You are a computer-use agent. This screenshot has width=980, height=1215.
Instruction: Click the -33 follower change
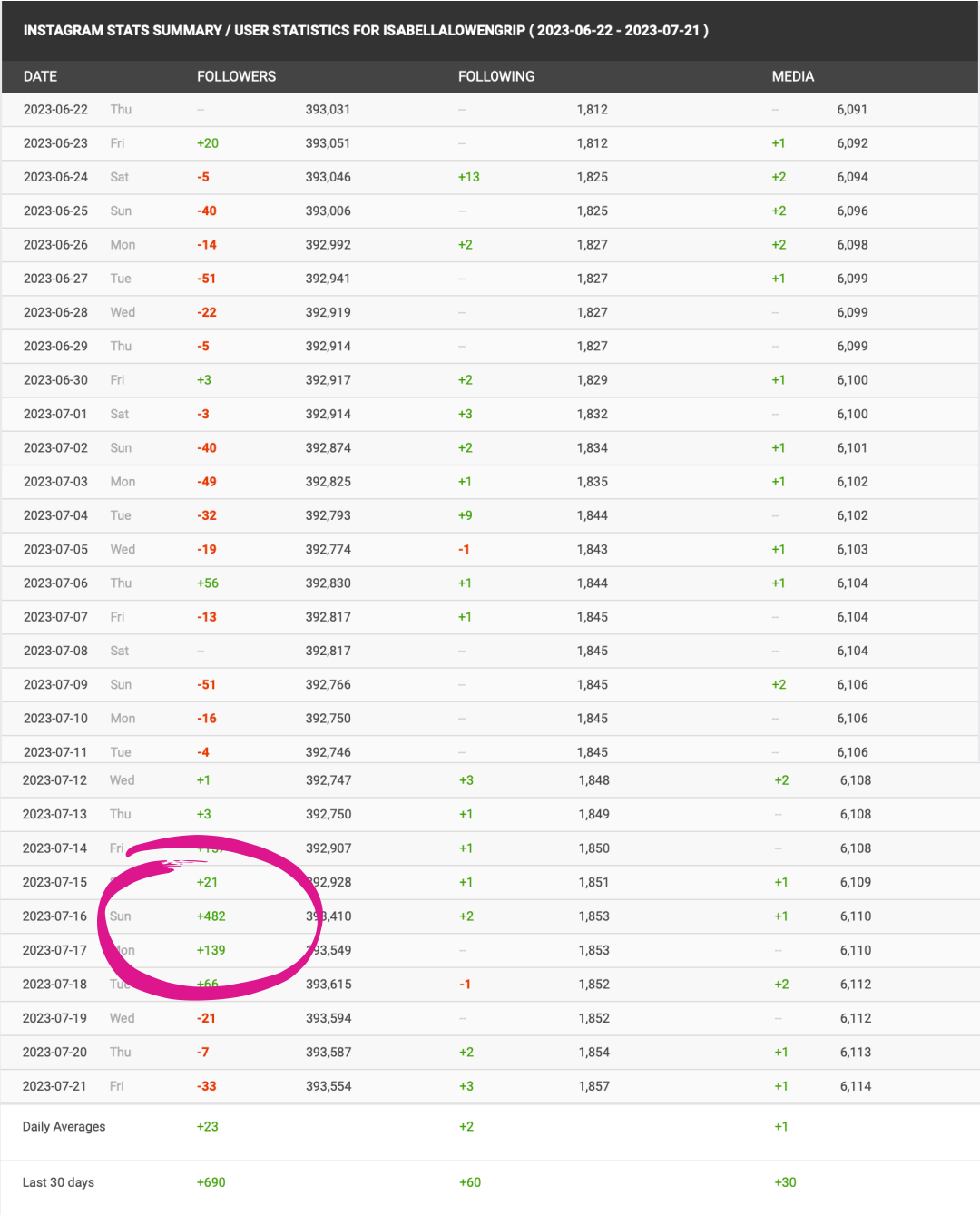point(207,1086)
